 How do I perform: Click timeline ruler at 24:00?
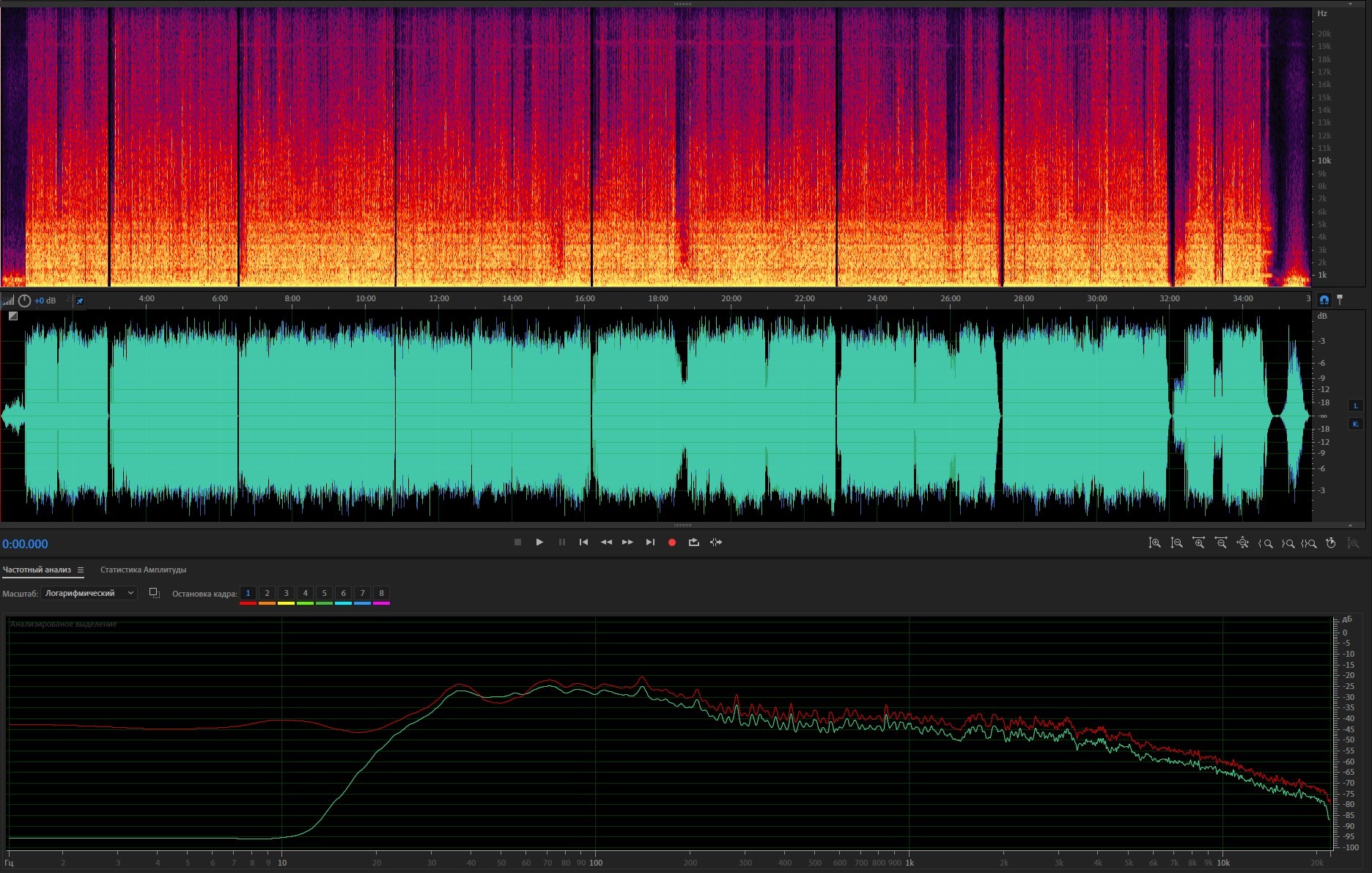[877, 298]
